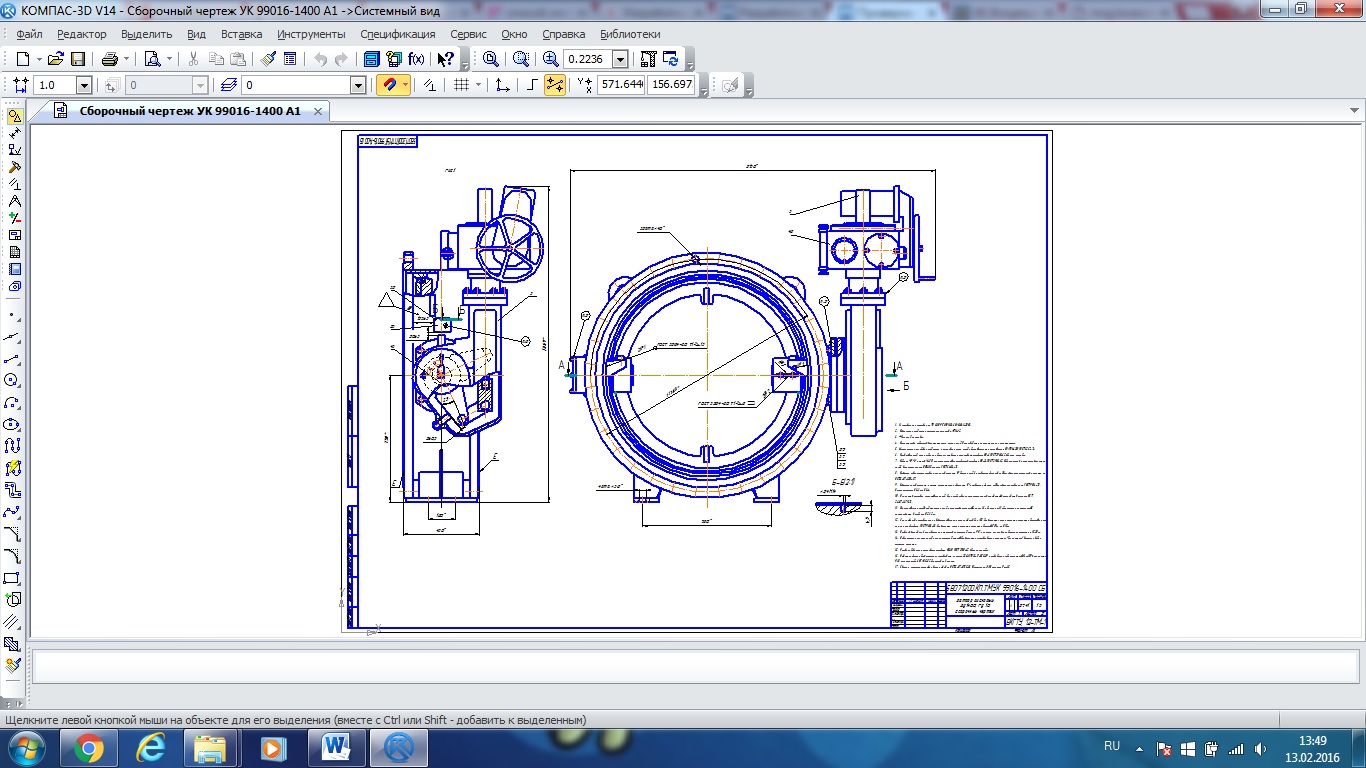Click the Windows Start button

25,748
